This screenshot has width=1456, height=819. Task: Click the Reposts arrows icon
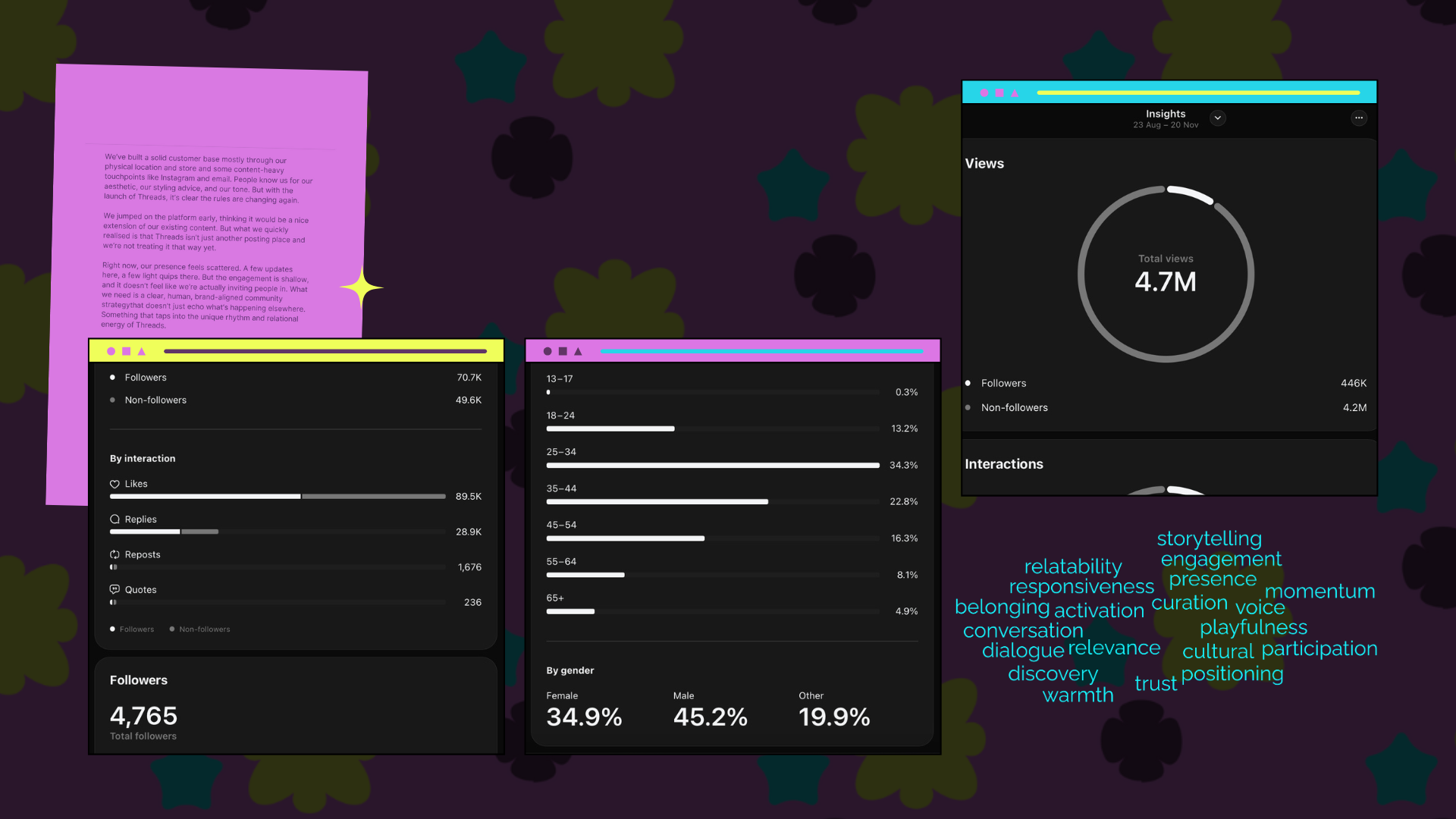(x=115, y=554)
